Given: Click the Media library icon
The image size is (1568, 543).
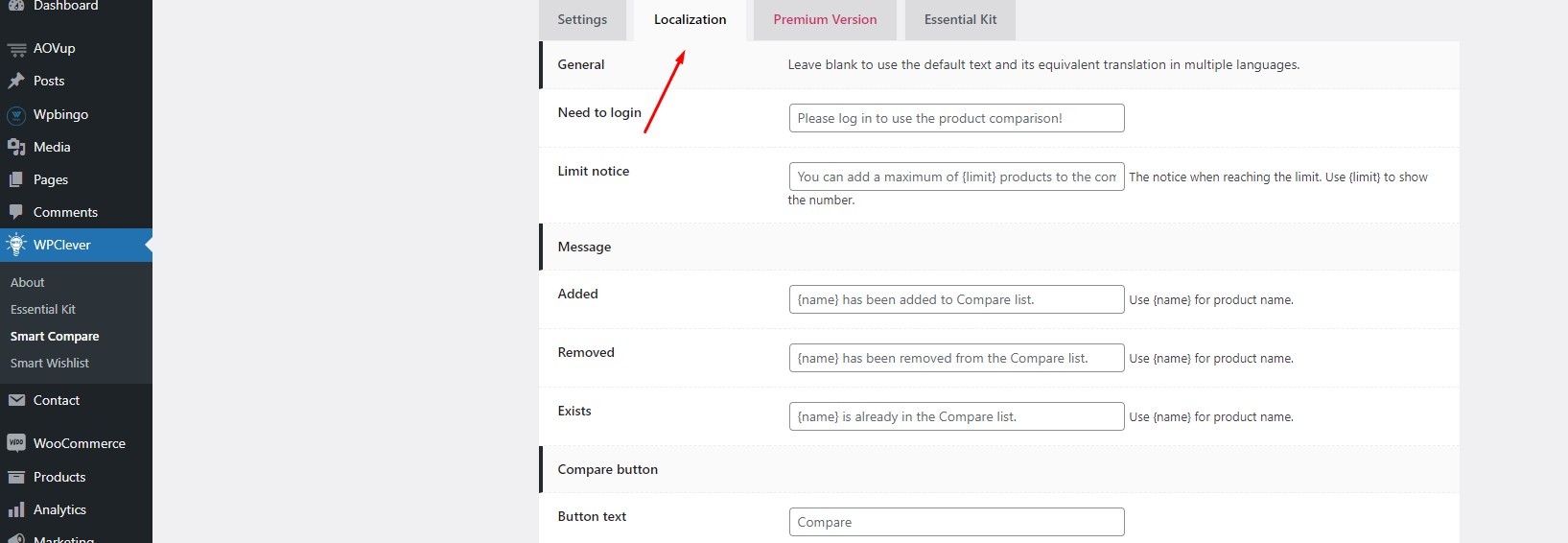Looking at the screenshot, I should (x=16, y=148).
